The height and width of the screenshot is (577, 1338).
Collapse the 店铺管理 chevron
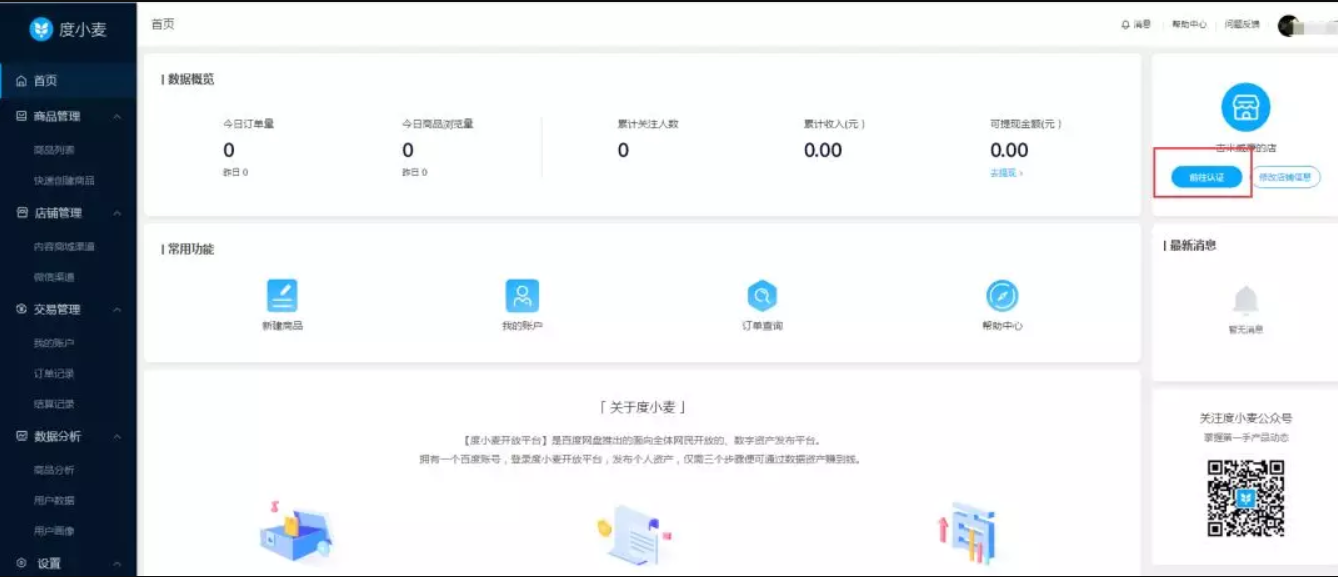117,213
